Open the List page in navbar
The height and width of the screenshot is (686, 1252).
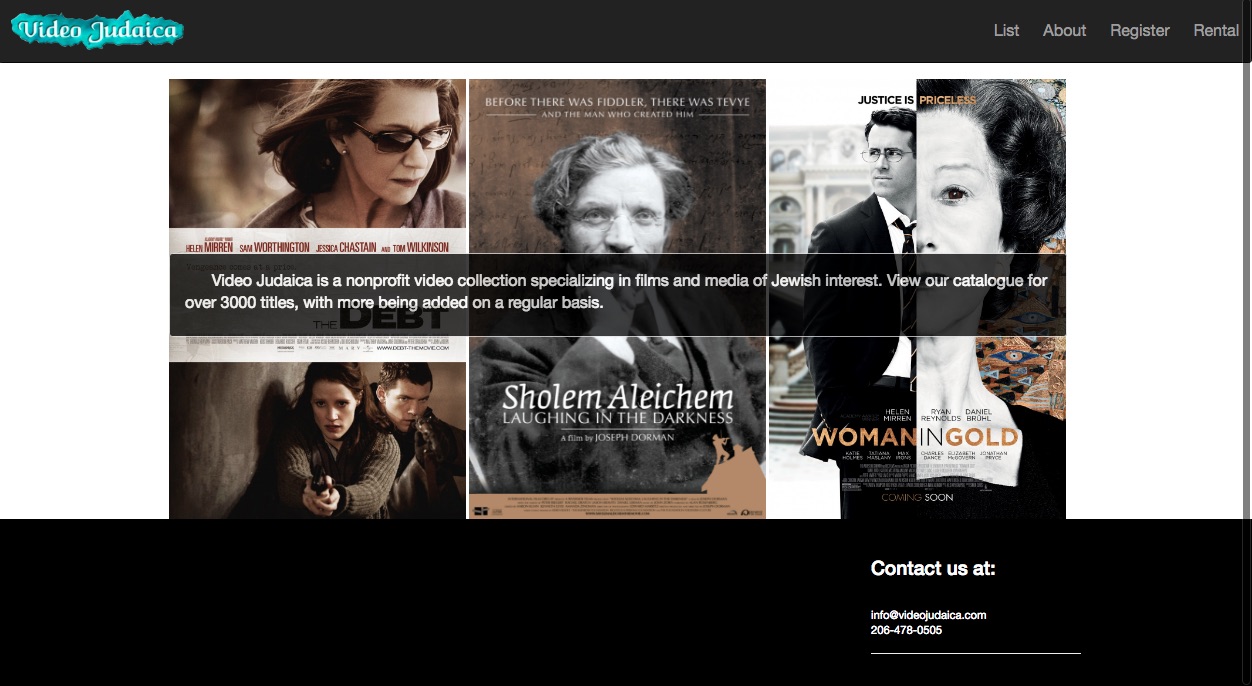(x=1006, y=31)
